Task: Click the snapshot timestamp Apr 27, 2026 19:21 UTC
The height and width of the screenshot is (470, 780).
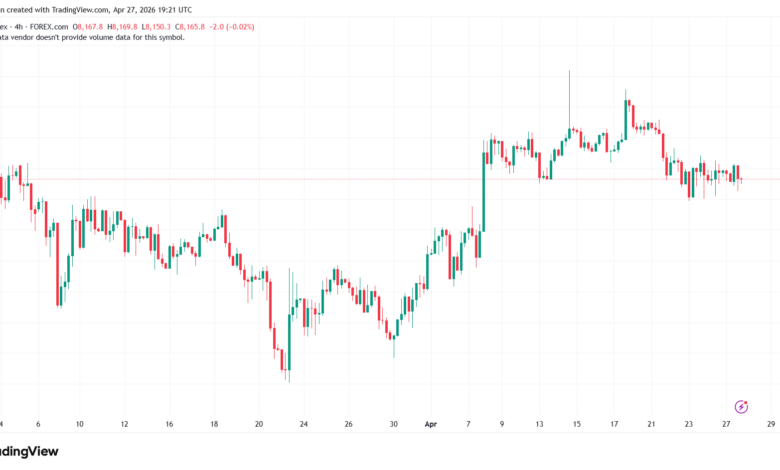Action: (x=152, y=9)
